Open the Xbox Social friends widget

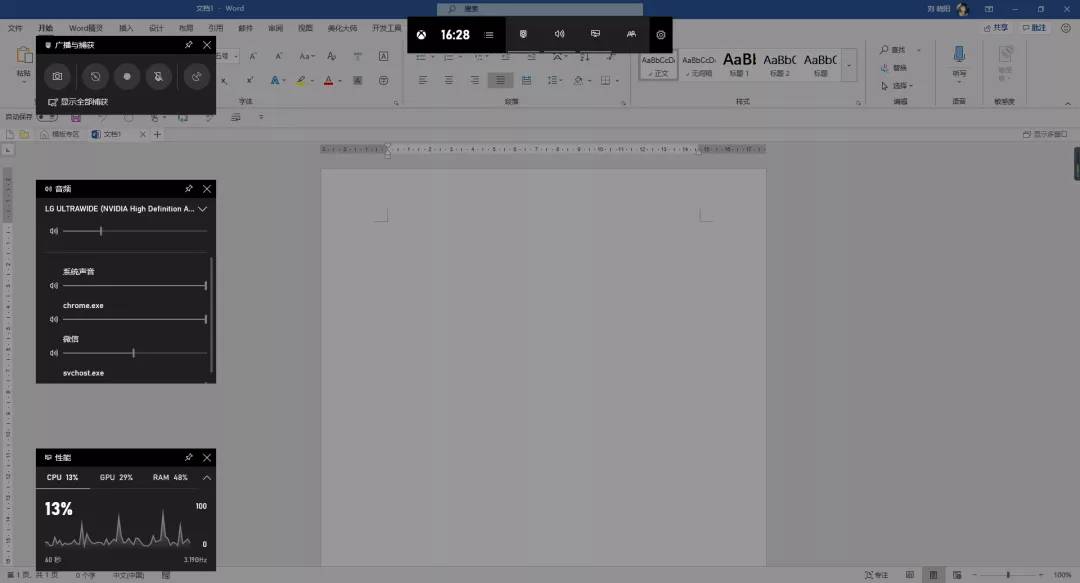click(x=631, y=34)
